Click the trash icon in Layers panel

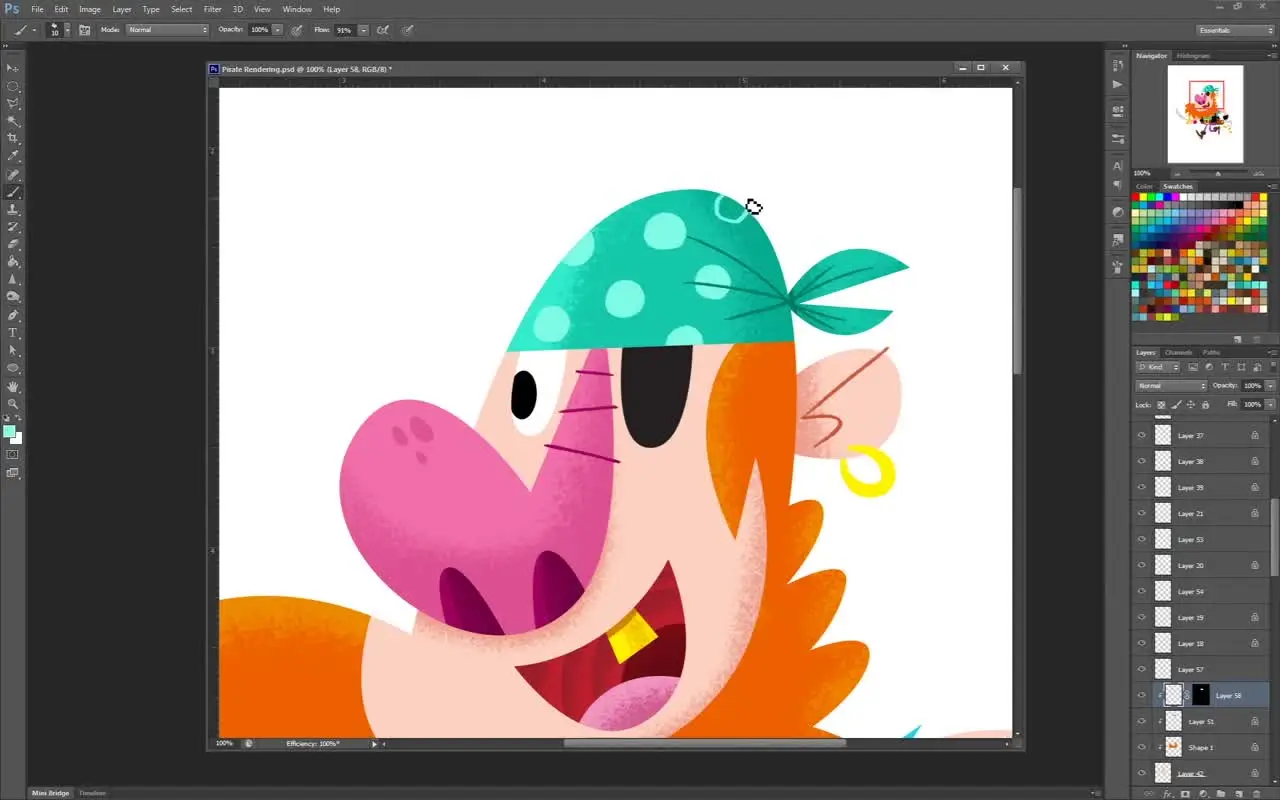tap(1257, 793)
